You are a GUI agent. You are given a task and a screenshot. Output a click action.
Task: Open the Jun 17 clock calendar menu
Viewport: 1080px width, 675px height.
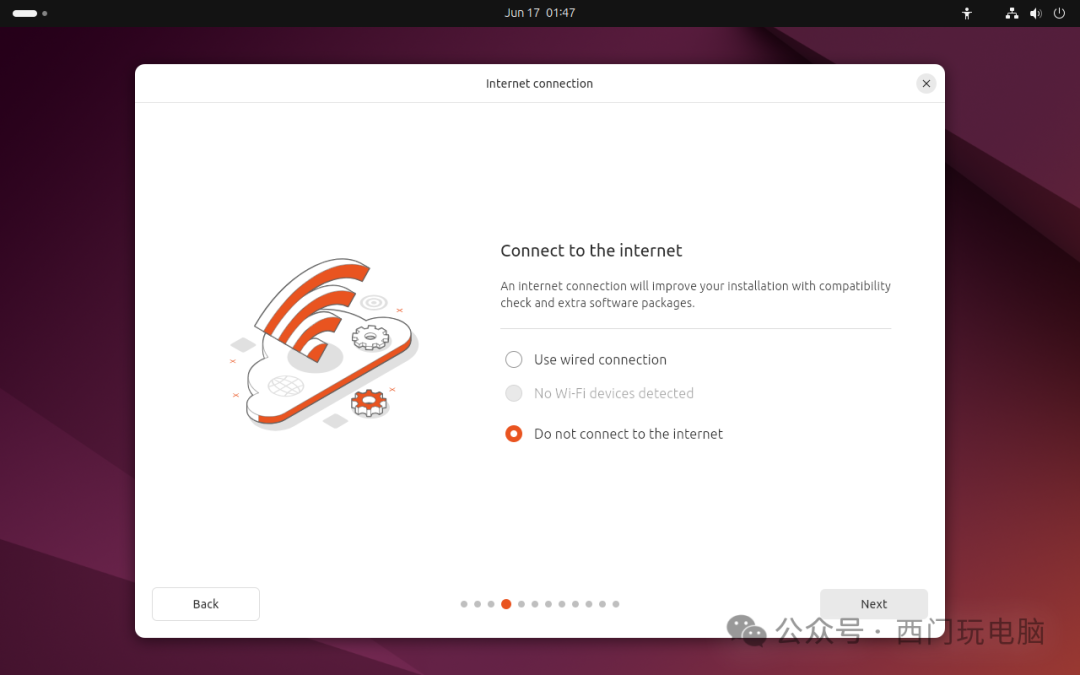540,13
